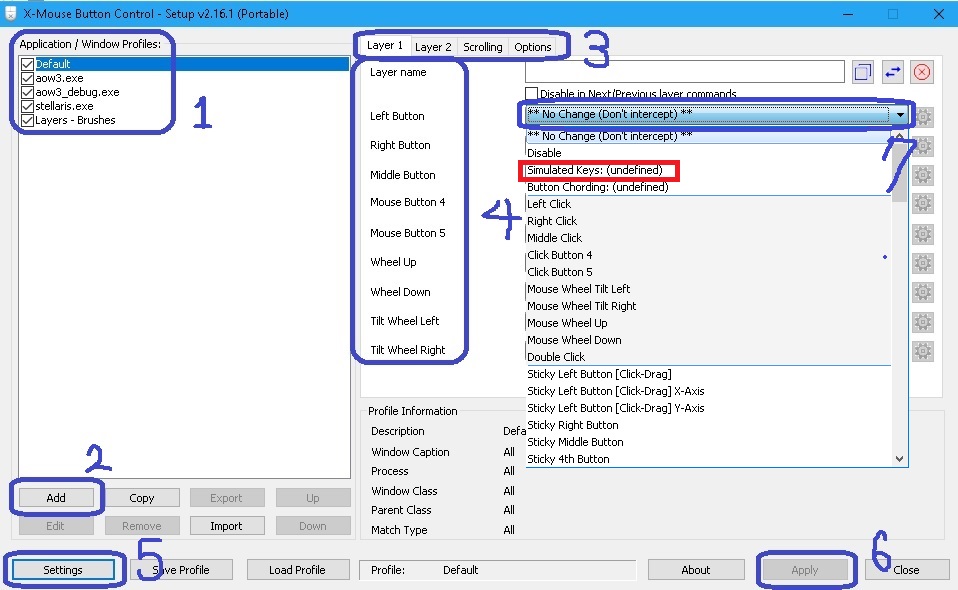Click the swap layers arrows icon
The height and width of the screenshot is (590, 958).
click(893, 72)
